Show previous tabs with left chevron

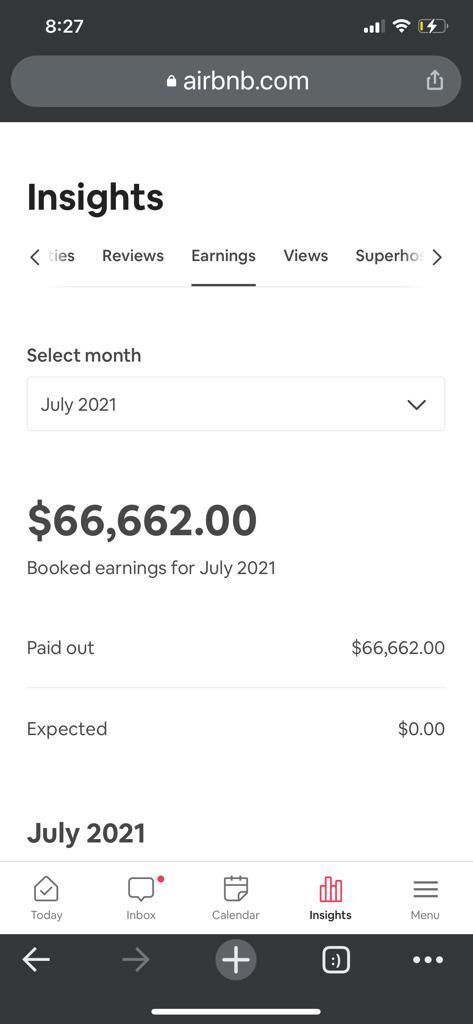[35, 257]
